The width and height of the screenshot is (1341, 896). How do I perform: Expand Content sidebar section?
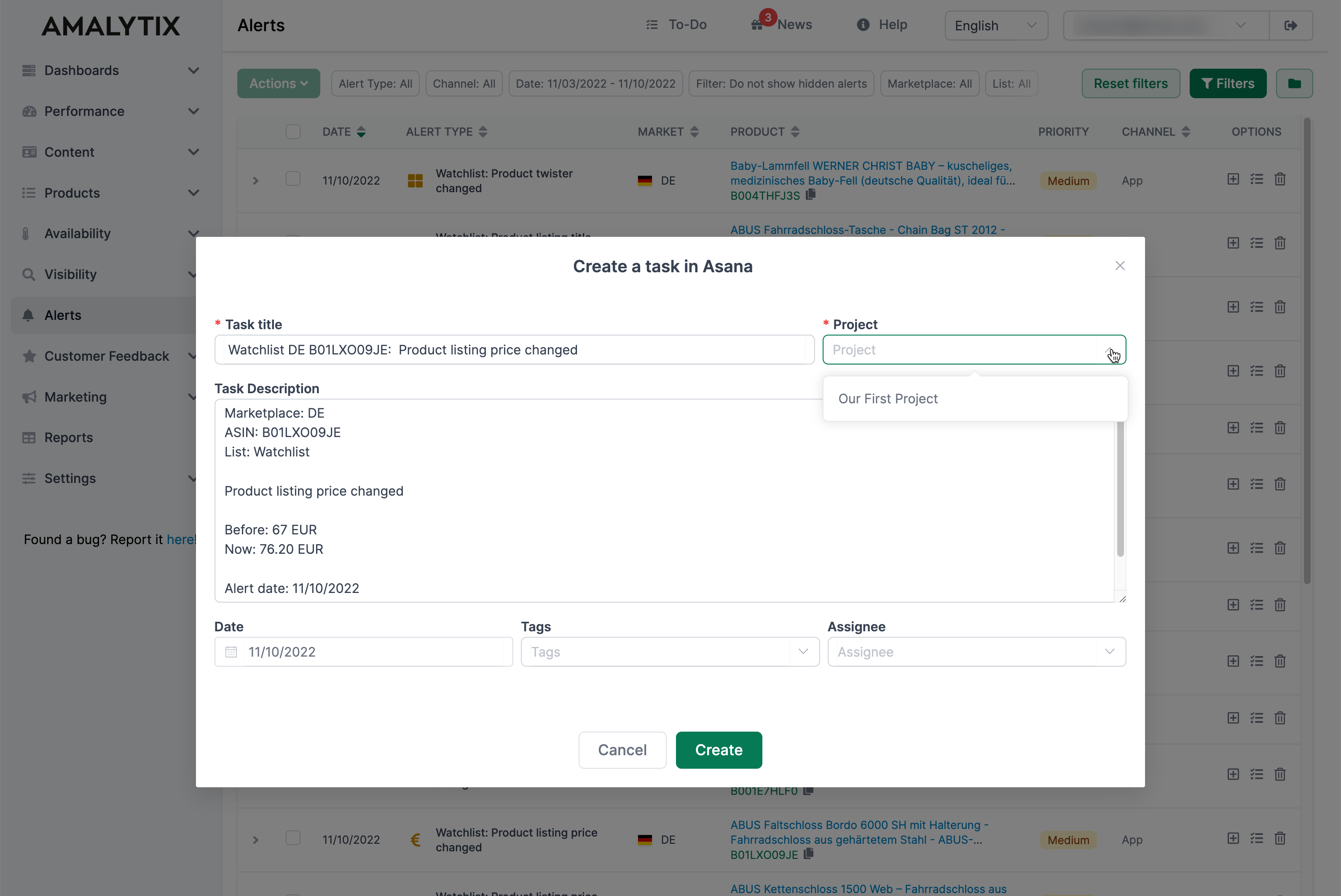tap(110, 152)
